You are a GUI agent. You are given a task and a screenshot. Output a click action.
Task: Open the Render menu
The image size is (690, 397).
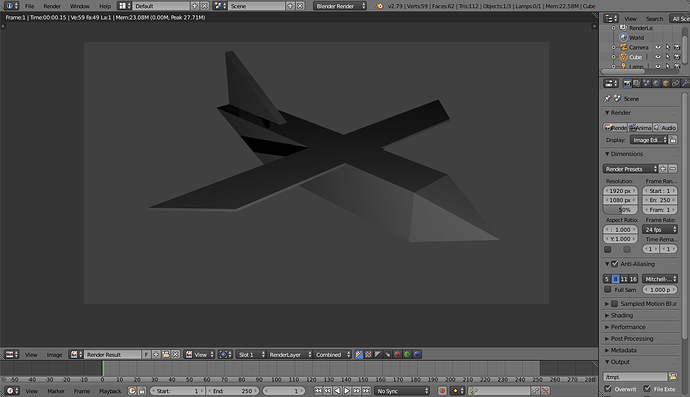point(52,6)
